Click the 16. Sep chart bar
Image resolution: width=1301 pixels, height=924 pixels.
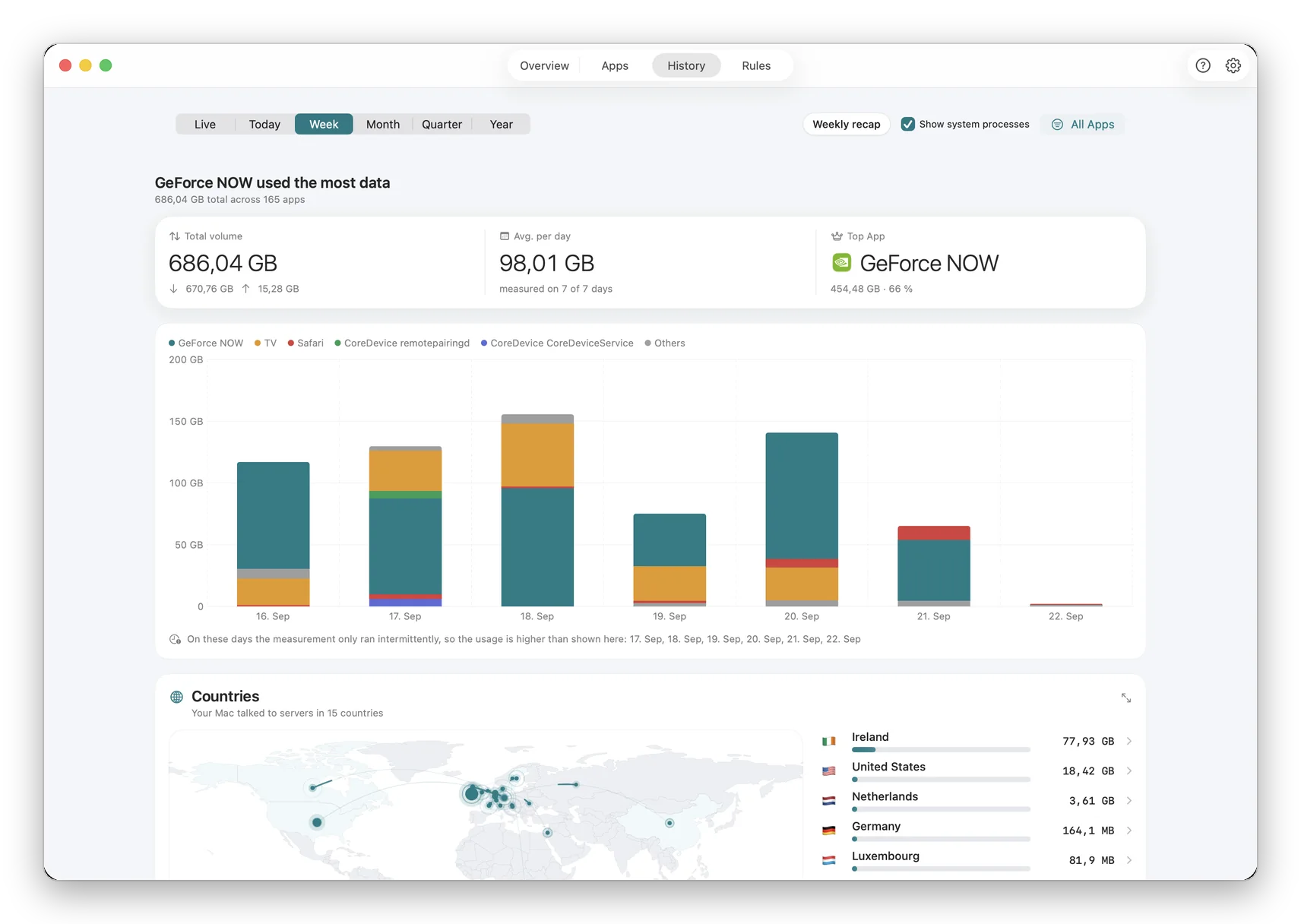click(x=274, y=534)
